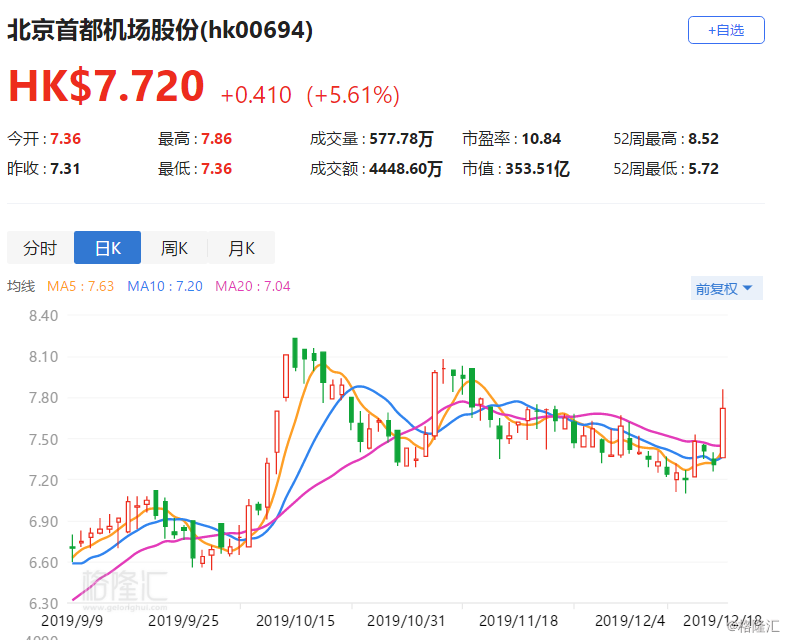Click the 2019/12/4 date axis label
The width and height of the screenshot is (787, 640).
coord(630,621)
